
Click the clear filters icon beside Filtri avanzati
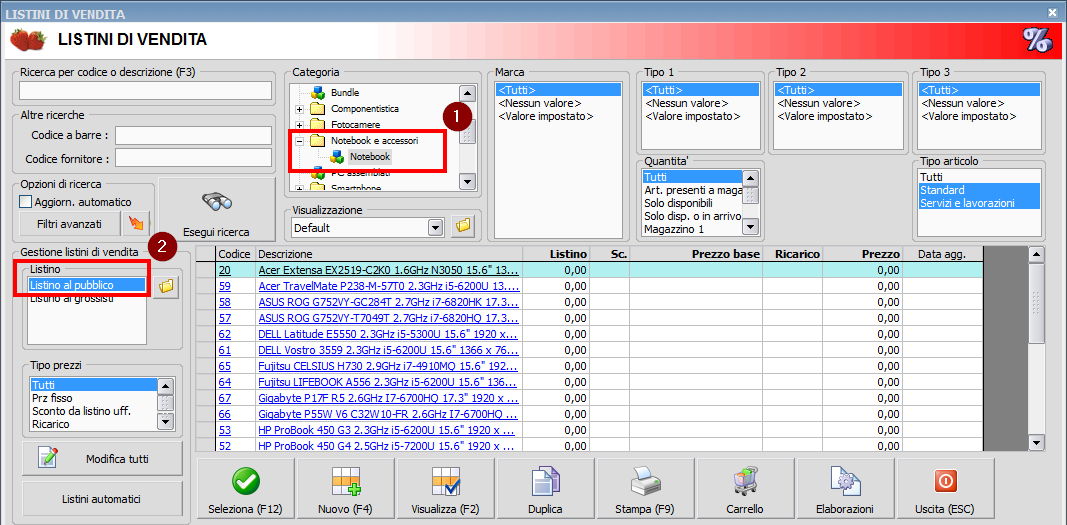(135, 224)
